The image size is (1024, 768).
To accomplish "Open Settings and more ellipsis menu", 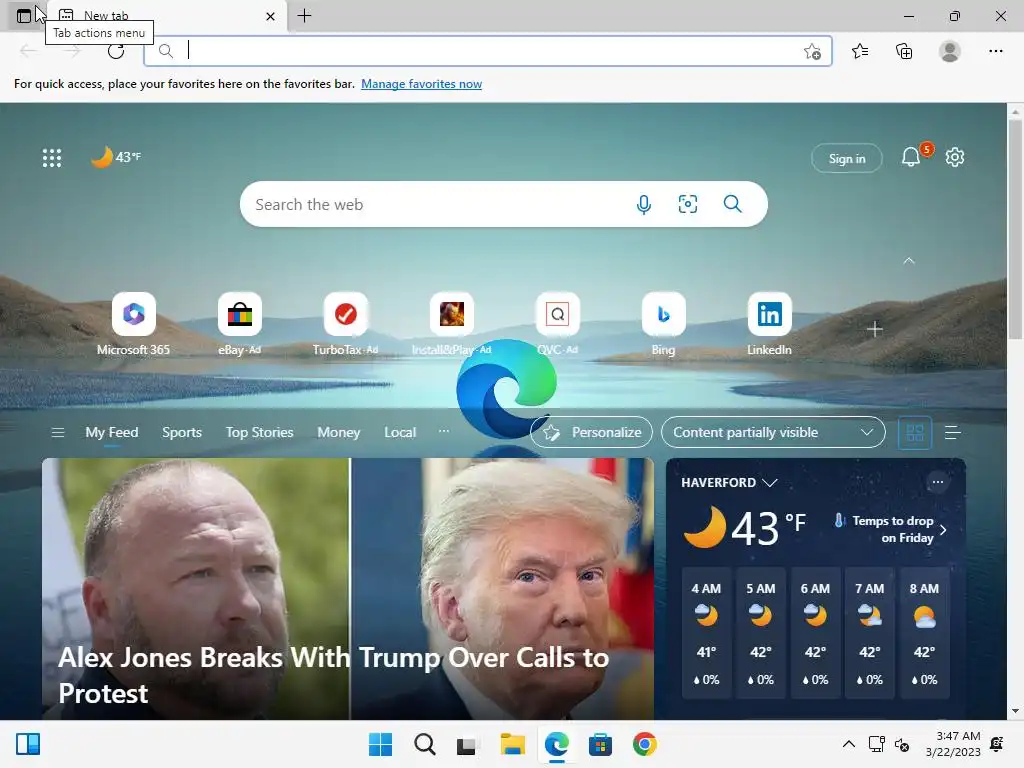I will click(995, 51).
